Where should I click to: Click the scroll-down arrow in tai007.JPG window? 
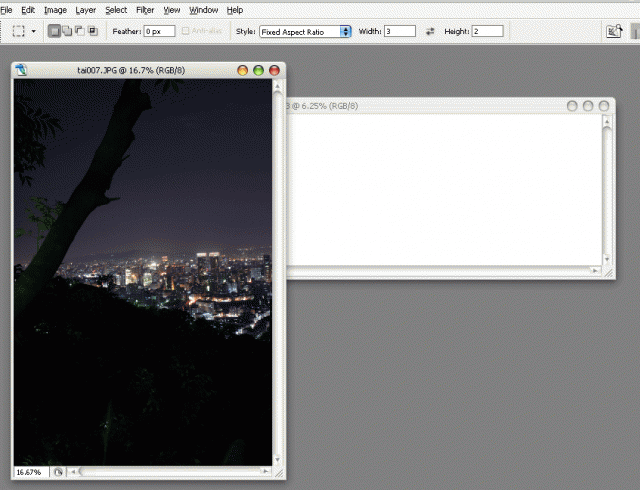(278, 460)
